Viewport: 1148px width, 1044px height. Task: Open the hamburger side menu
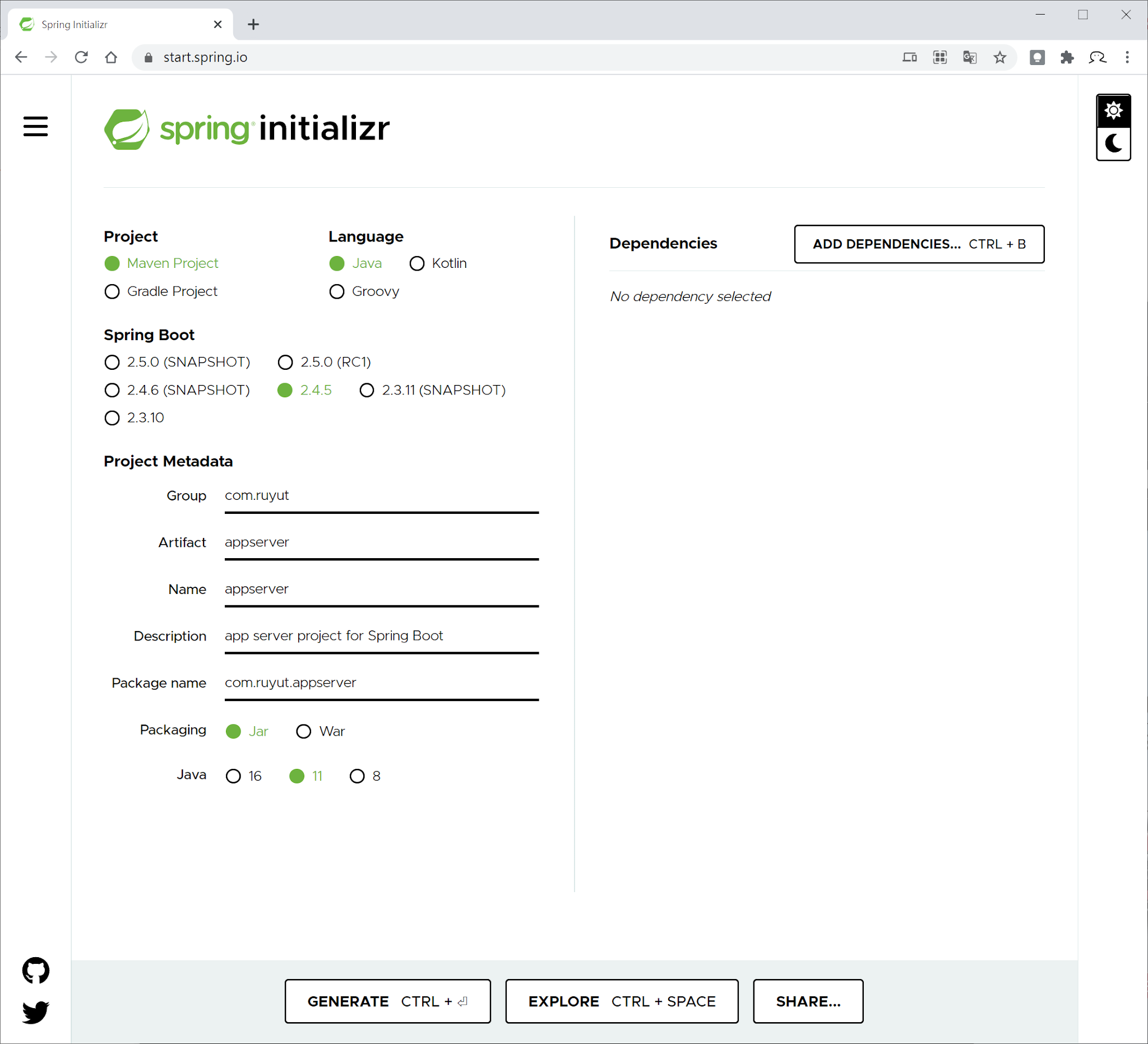point(35,127)
